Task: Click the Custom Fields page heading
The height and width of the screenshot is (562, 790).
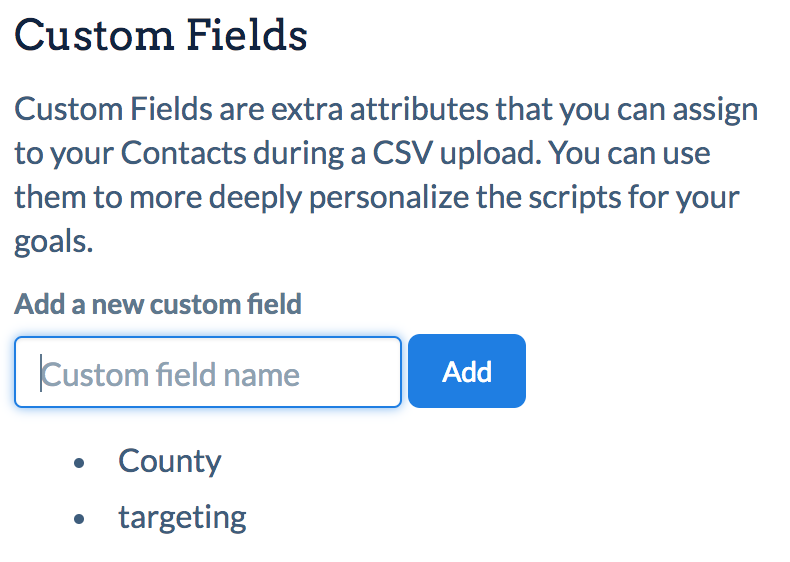Action: click(x=161, y=35)
